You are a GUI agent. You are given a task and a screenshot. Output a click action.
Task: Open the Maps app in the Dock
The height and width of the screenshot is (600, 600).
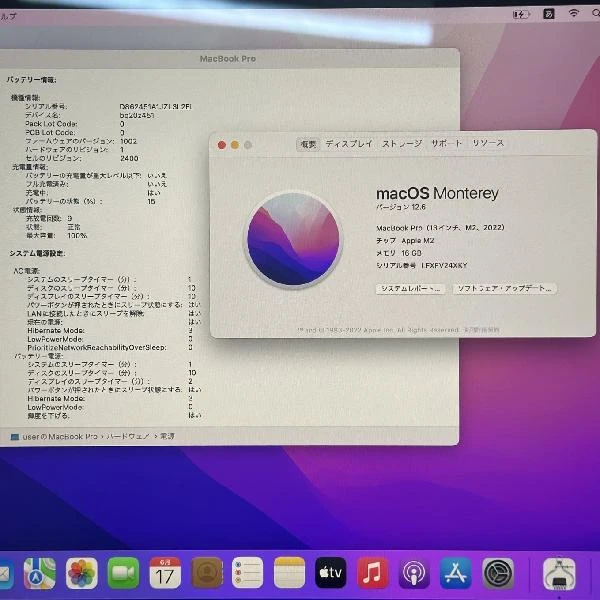pos(39,573)
